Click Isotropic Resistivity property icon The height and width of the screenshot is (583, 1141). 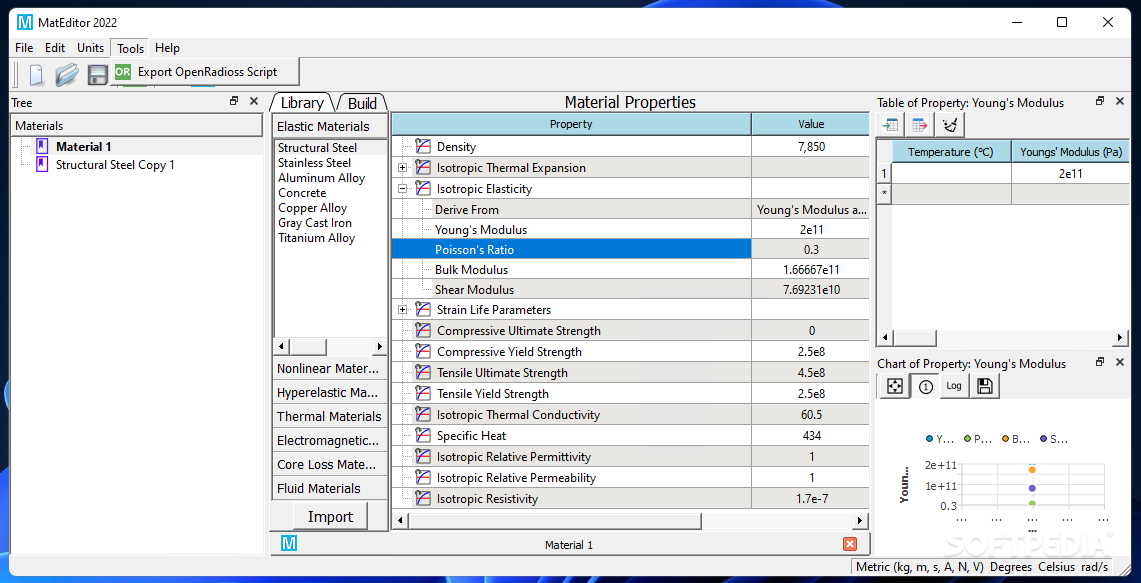tap(423, 499)
